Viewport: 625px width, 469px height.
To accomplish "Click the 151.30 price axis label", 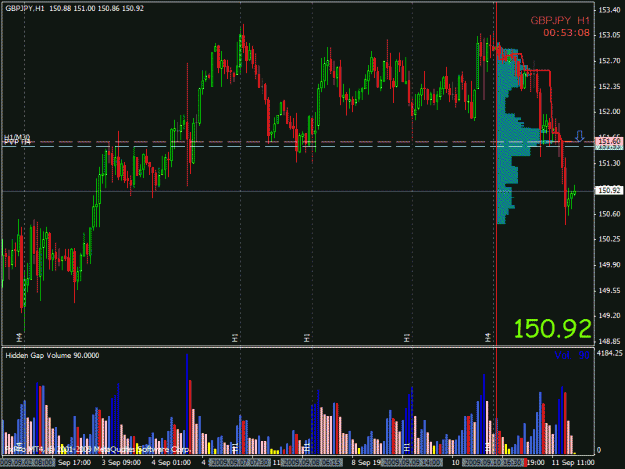I will tap(609, 163).
